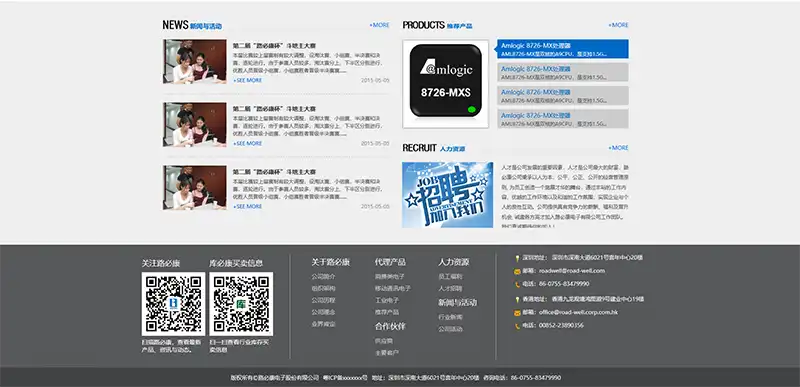Open 工业电子 footer link

click(x=387, y=300)
